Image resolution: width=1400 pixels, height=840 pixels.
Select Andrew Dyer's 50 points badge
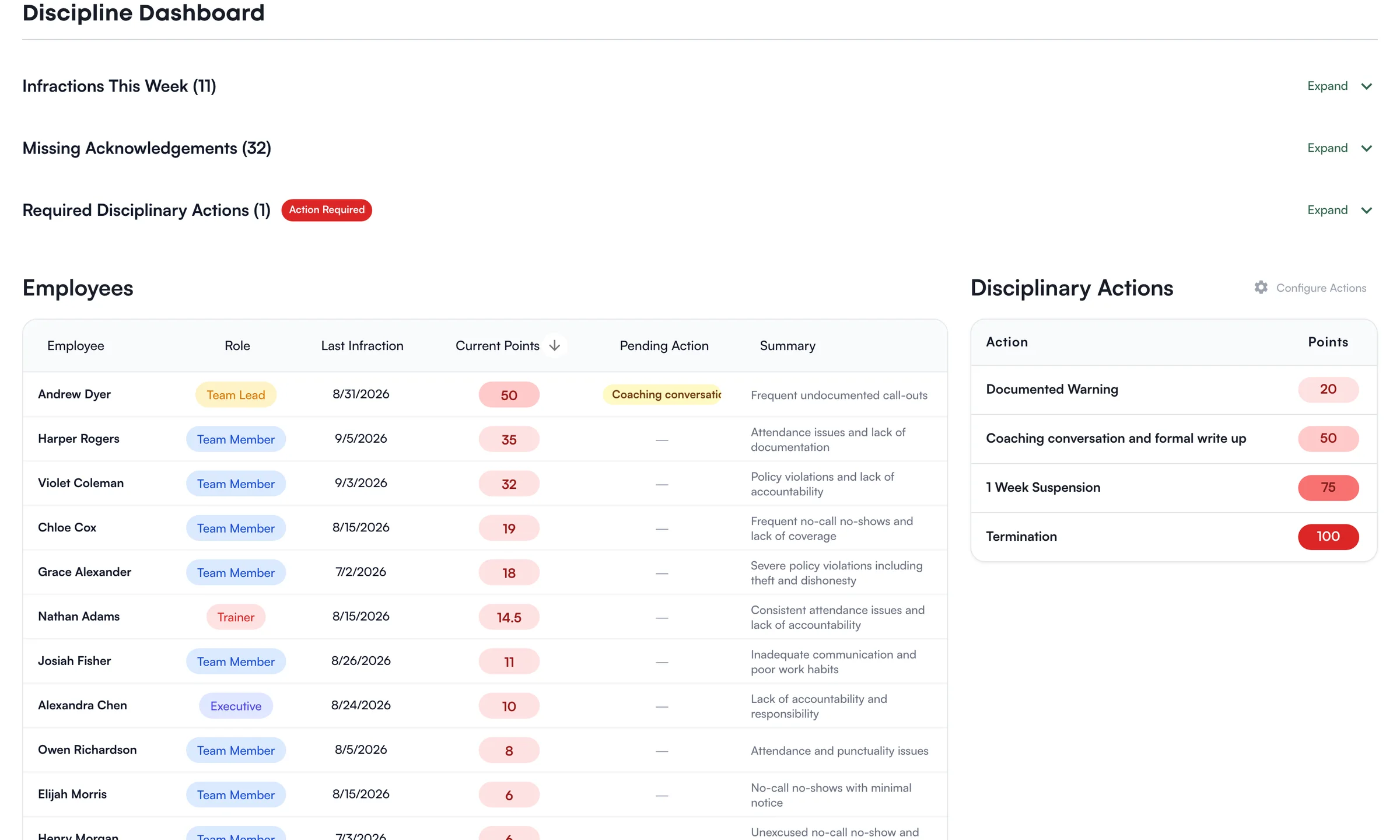click(509, 395)
